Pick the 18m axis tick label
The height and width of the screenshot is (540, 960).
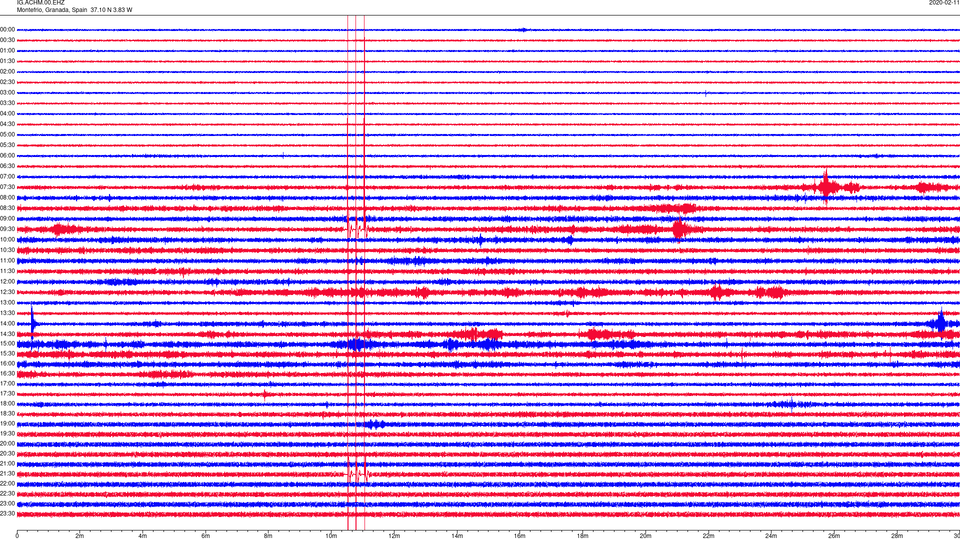pos(582,536)
